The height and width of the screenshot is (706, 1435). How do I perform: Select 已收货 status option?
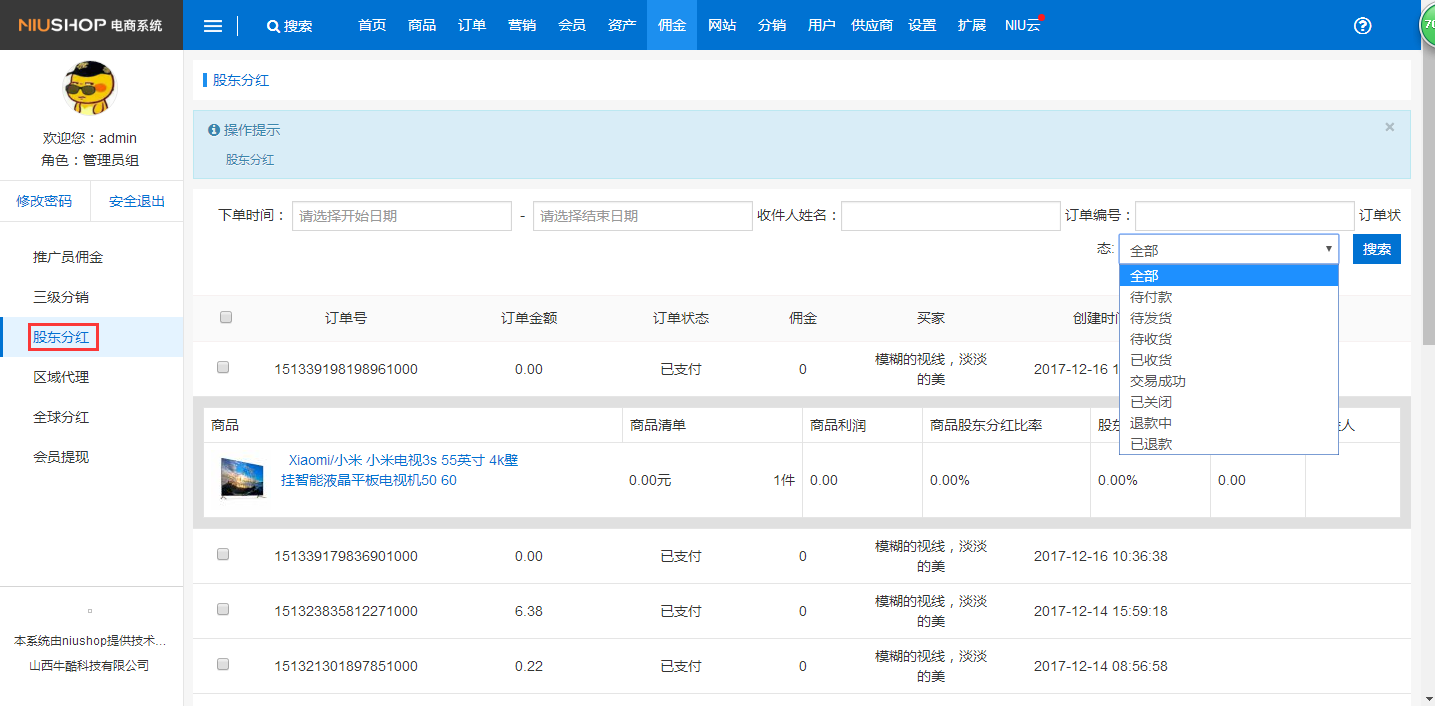click(x=1229, y=360)
